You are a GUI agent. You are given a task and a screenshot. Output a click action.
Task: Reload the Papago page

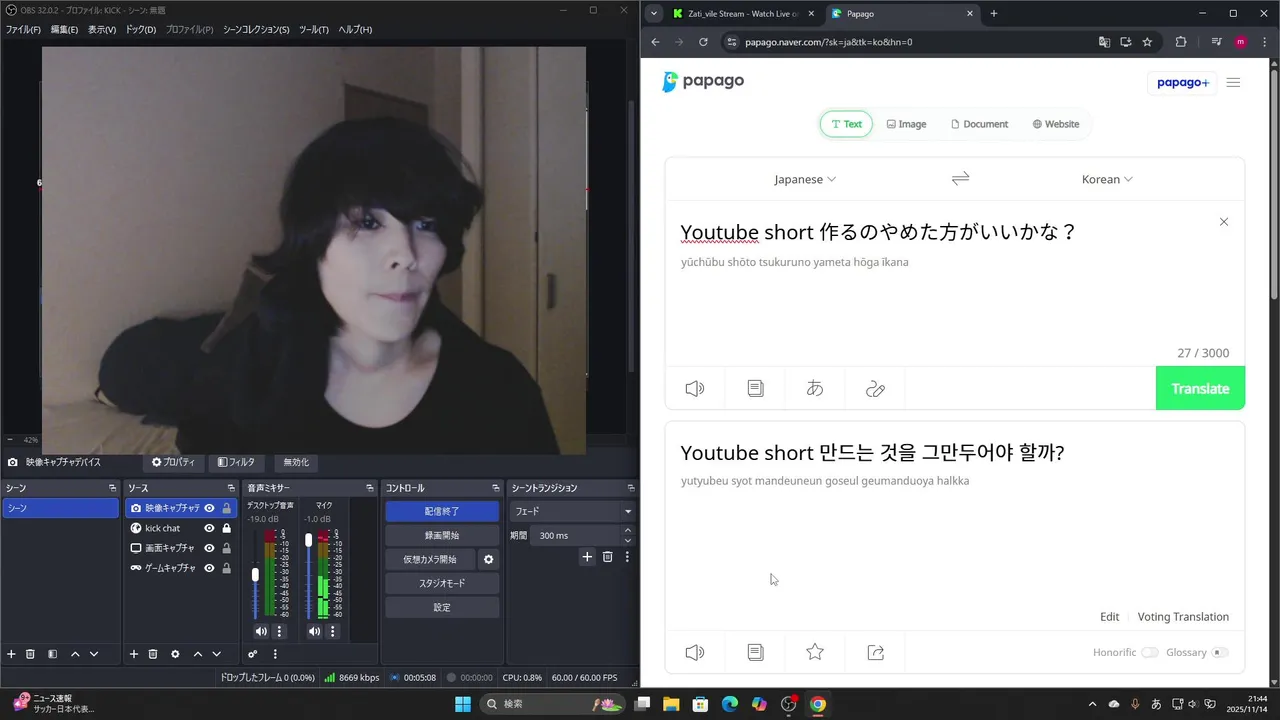703,42
